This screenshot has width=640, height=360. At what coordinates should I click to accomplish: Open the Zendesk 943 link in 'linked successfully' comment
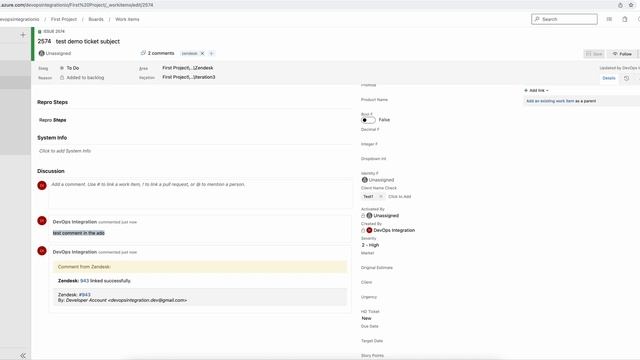click(x=84, y=281)
